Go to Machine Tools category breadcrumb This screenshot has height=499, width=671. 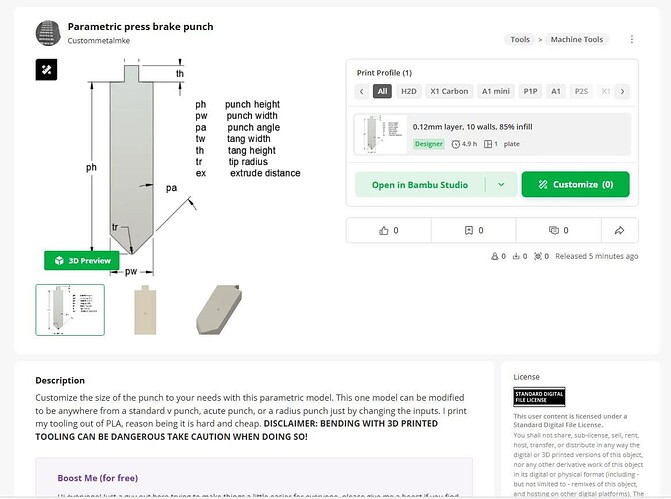click(x=580, y=40)
